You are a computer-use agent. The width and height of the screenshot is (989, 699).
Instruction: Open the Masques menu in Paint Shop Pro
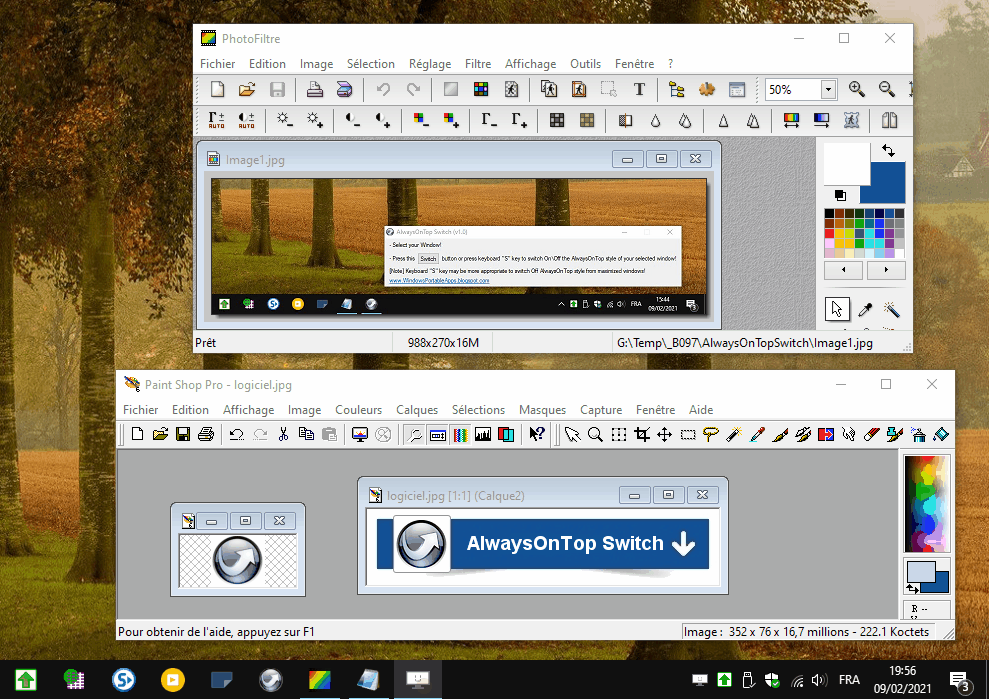pyautogui.click(x=542, y=409)
